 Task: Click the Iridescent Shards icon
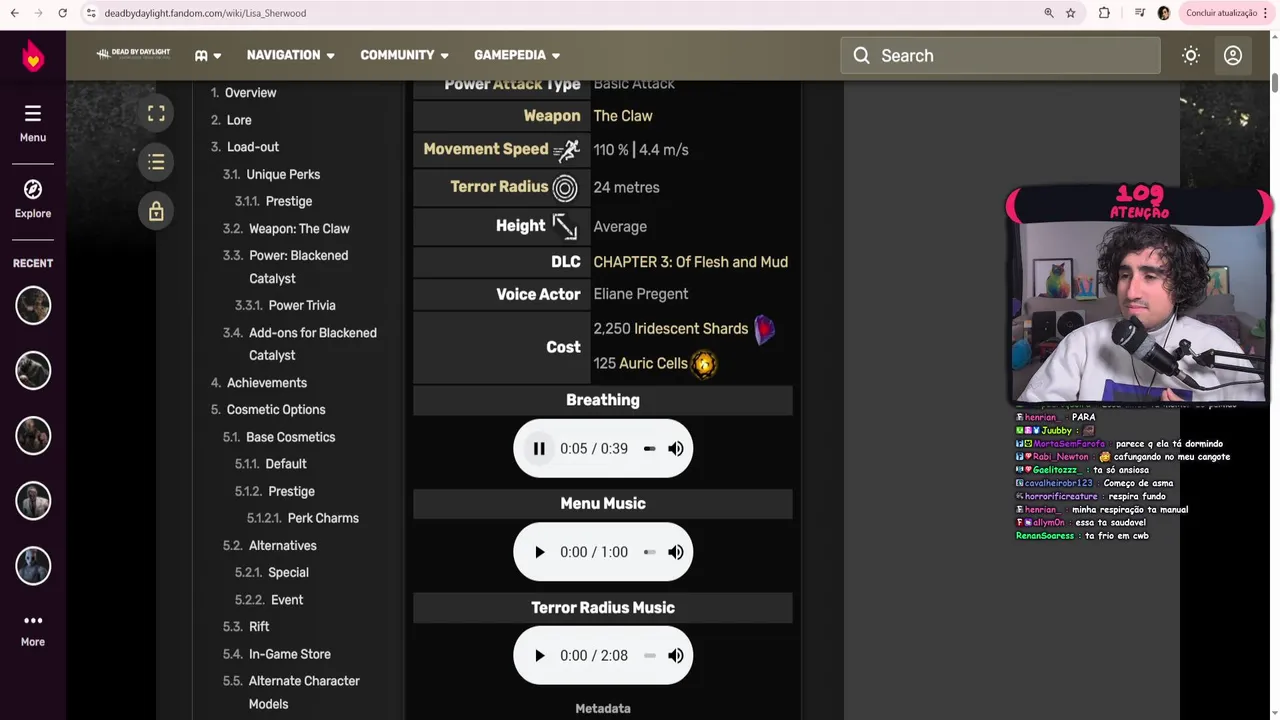point(764,329)
